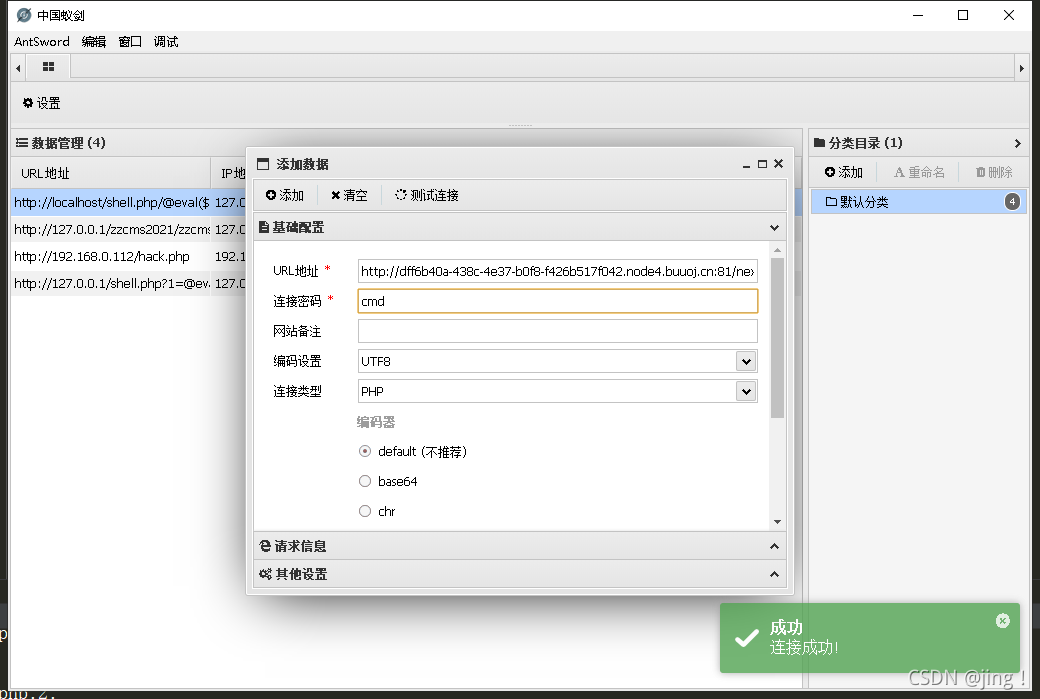The image size is (1040, 699).
Task: Maximize the 添加数据 dialog
Action: pyautogui.click(x=762, y=164)
